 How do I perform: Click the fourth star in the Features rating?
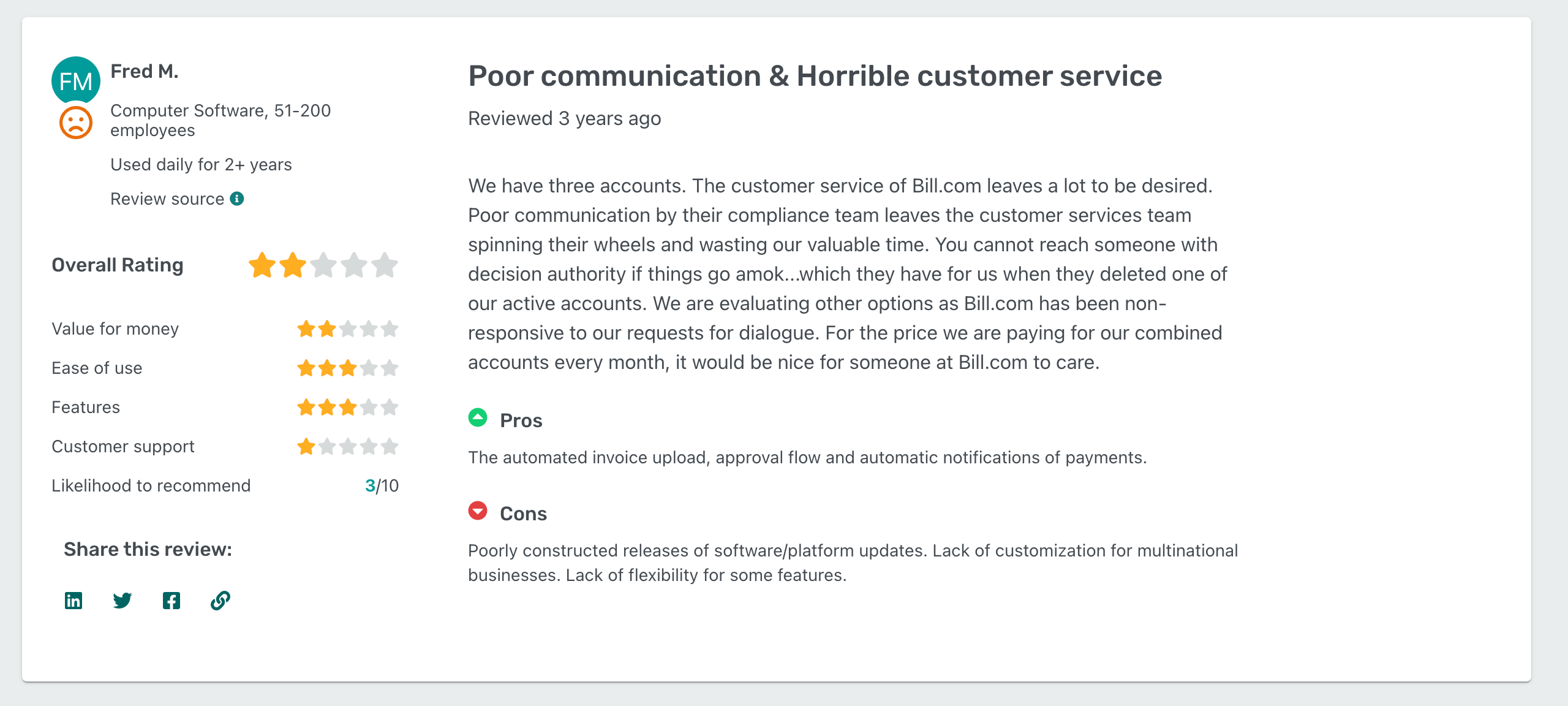[369, 407]
